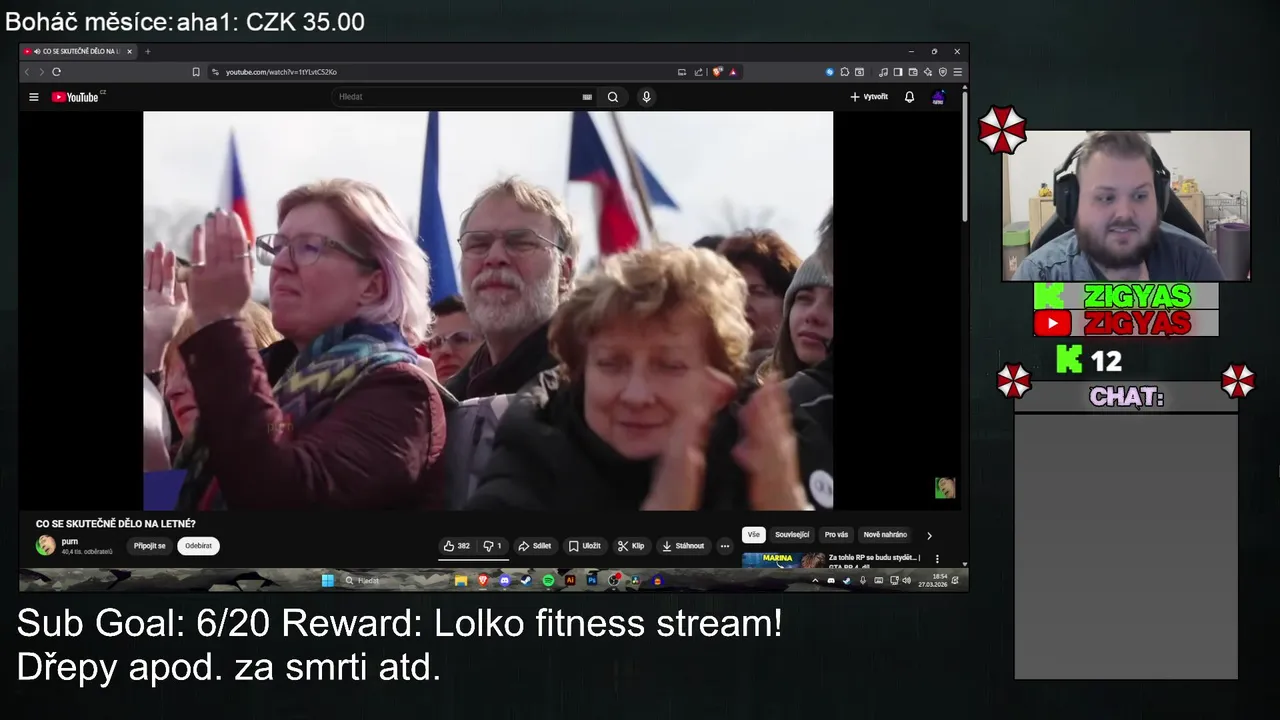Open the YouTube hamburger guide menu
This screenshot has height=720, width=1280.
pos(33,97)
